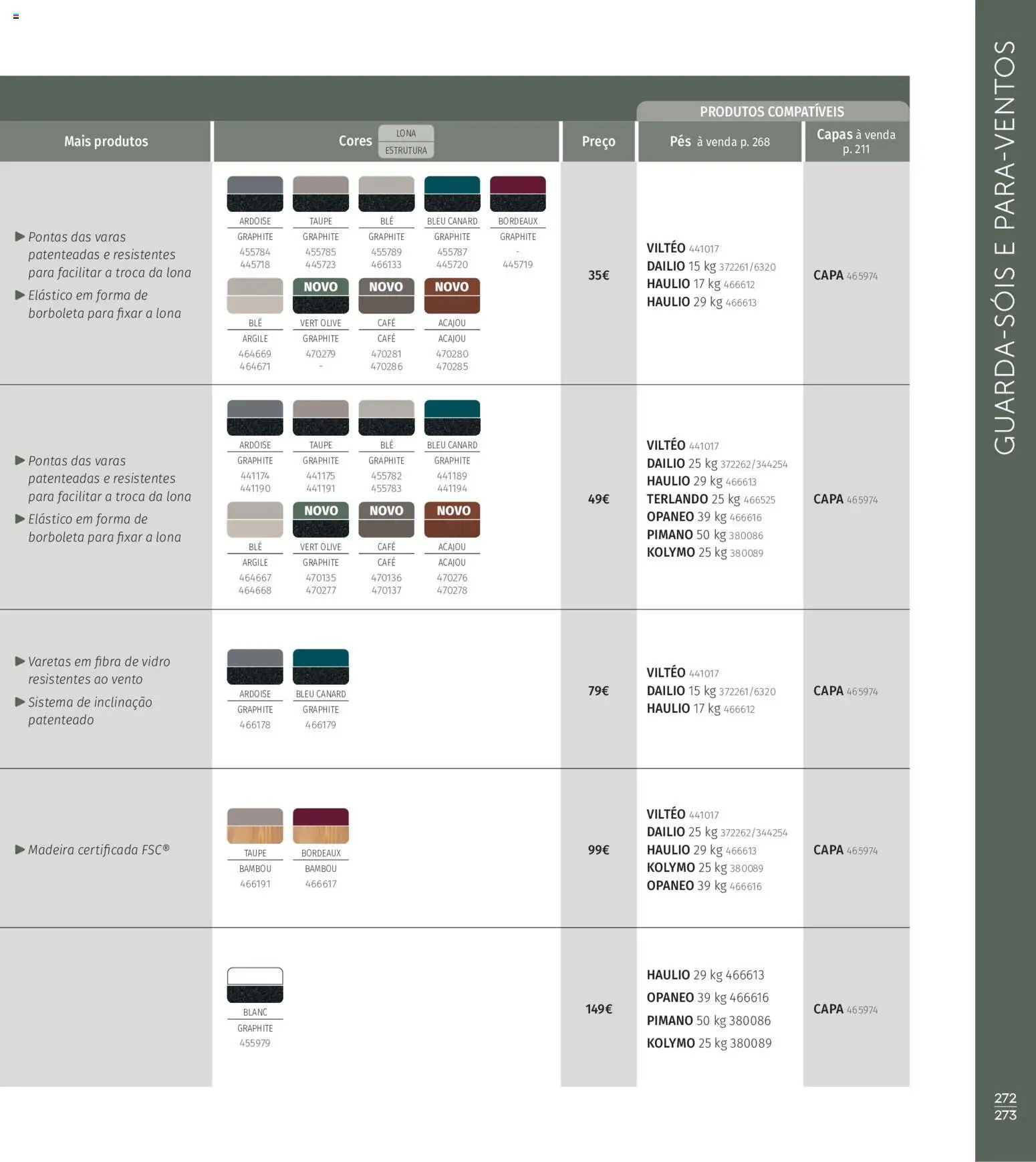The width and height of the screenshot is (1036, 1162).
Task: Select the Taupe bambou wood swatch
Action: 255,826
